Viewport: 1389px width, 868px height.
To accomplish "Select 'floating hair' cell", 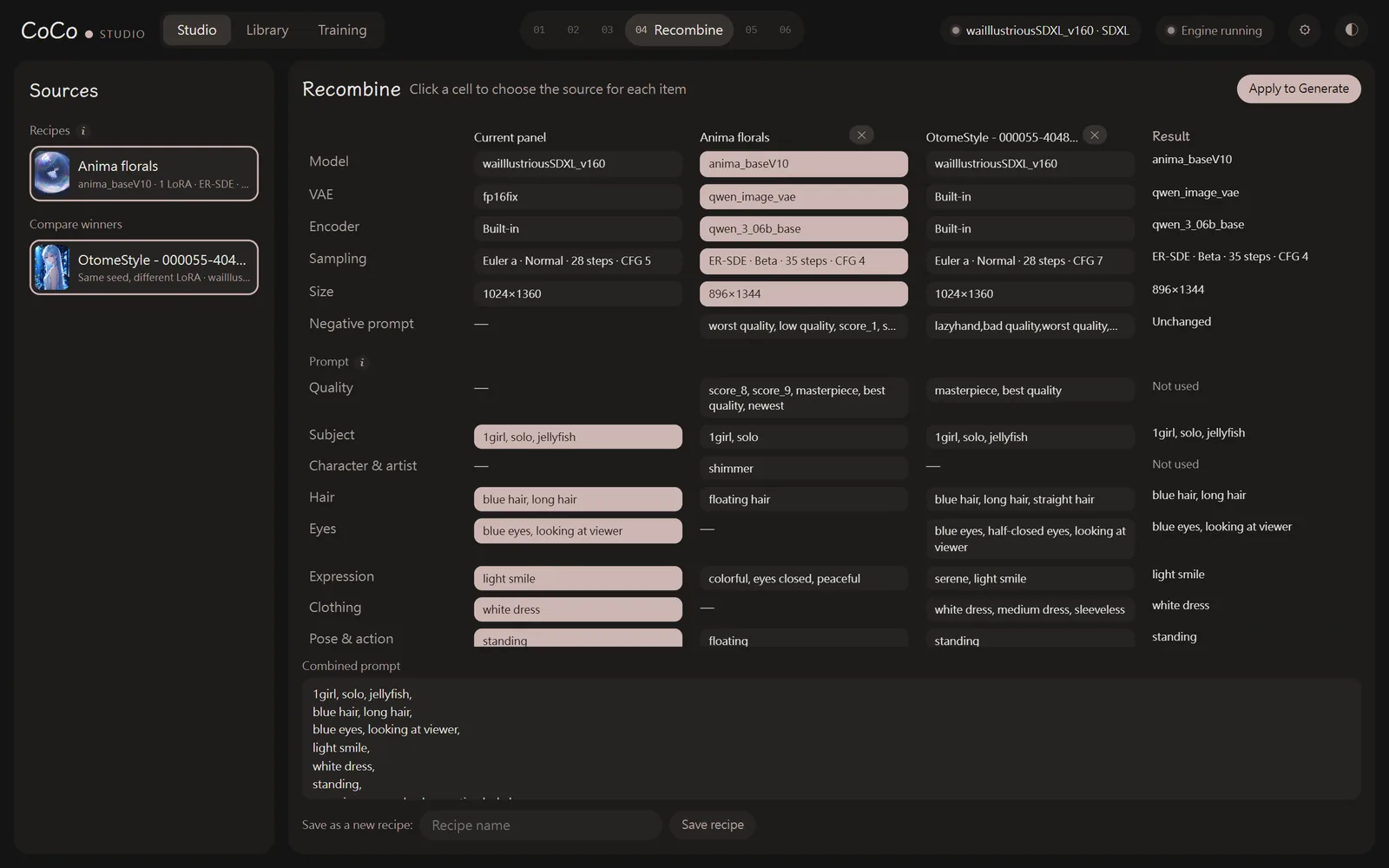I will (x=804, y=500).
